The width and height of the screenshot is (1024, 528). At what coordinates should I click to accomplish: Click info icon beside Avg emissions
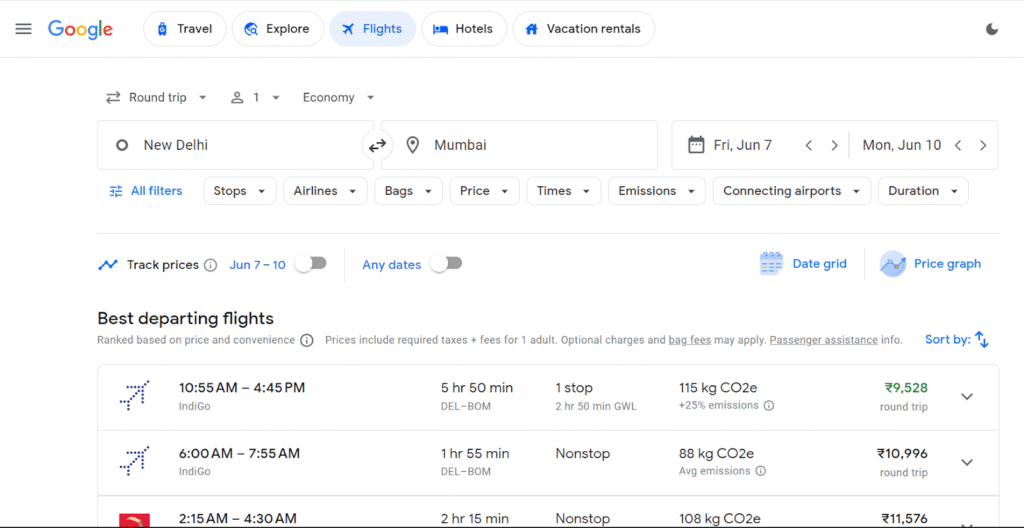tap(761, 470)
